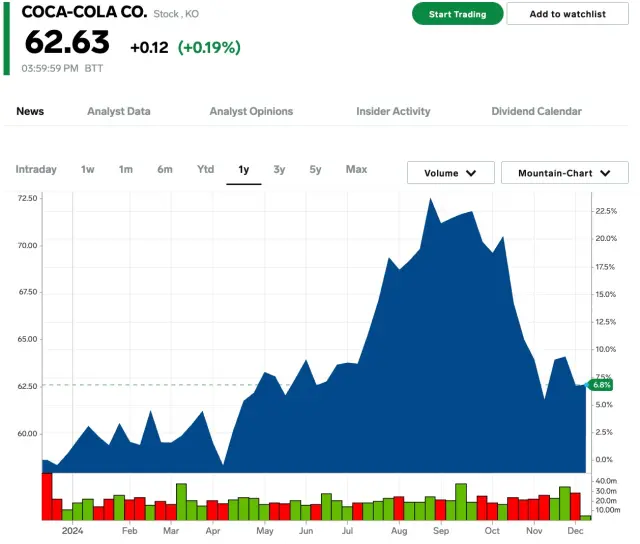
Task: Open the News tab
Action: (30, 111)
